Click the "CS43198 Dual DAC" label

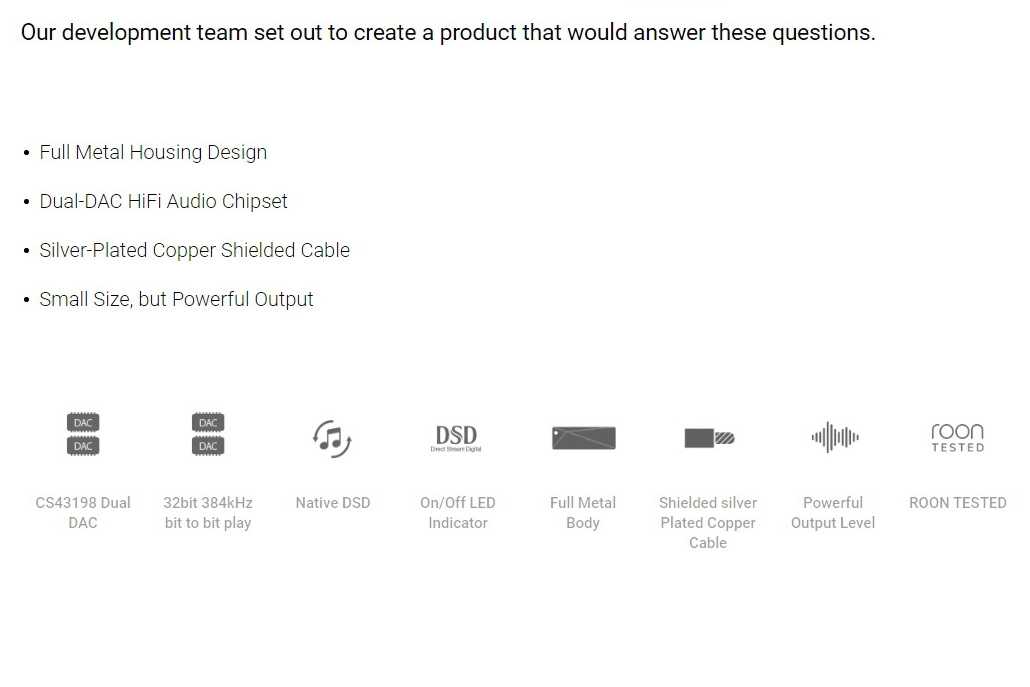point(83,512)
